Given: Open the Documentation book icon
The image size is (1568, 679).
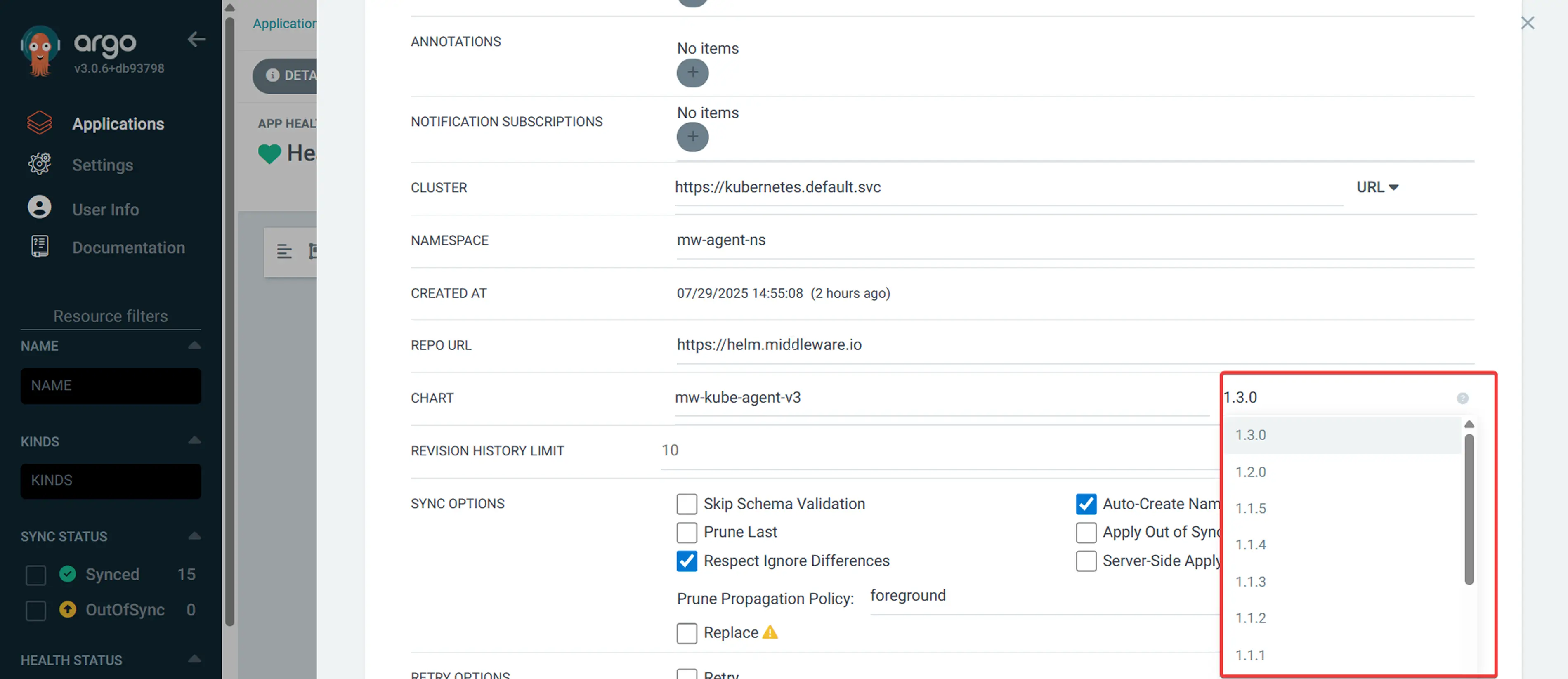Looking at the screenshot, I should 40,247.
